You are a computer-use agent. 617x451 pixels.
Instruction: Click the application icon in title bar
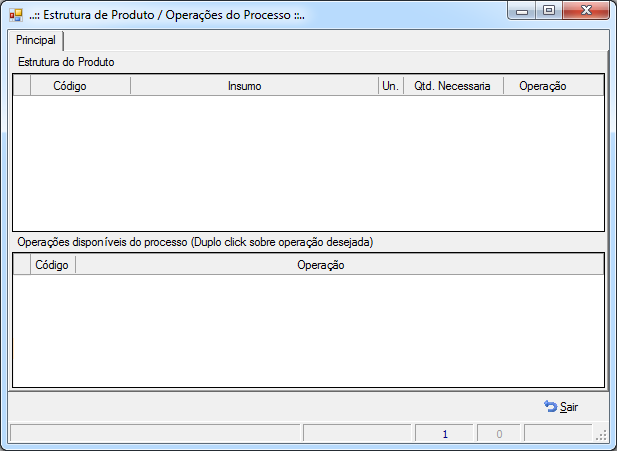16,15
